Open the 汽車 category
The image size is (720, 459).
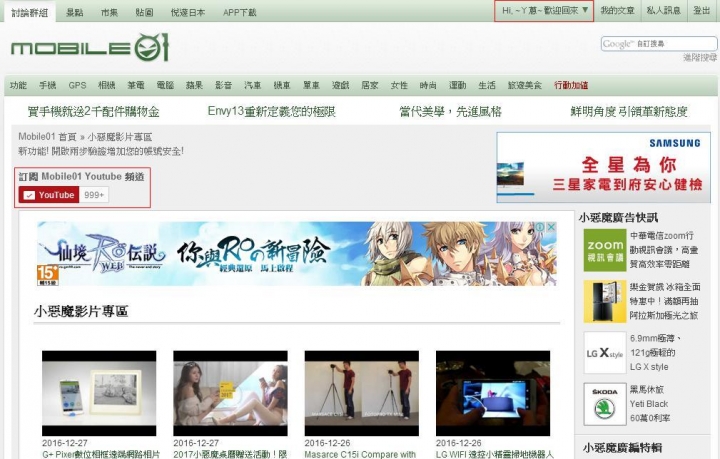pos(253,85)
